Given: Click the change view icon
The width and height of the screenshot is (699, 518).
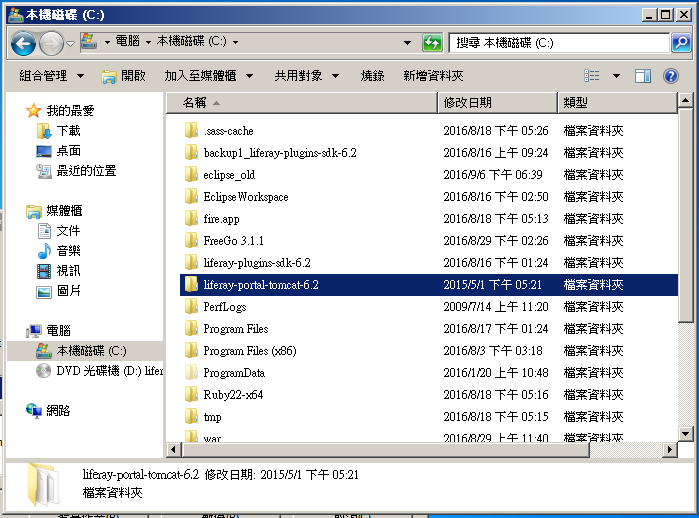Looking at the screenshot, I should pyautogui.click(x=592, y=76).
